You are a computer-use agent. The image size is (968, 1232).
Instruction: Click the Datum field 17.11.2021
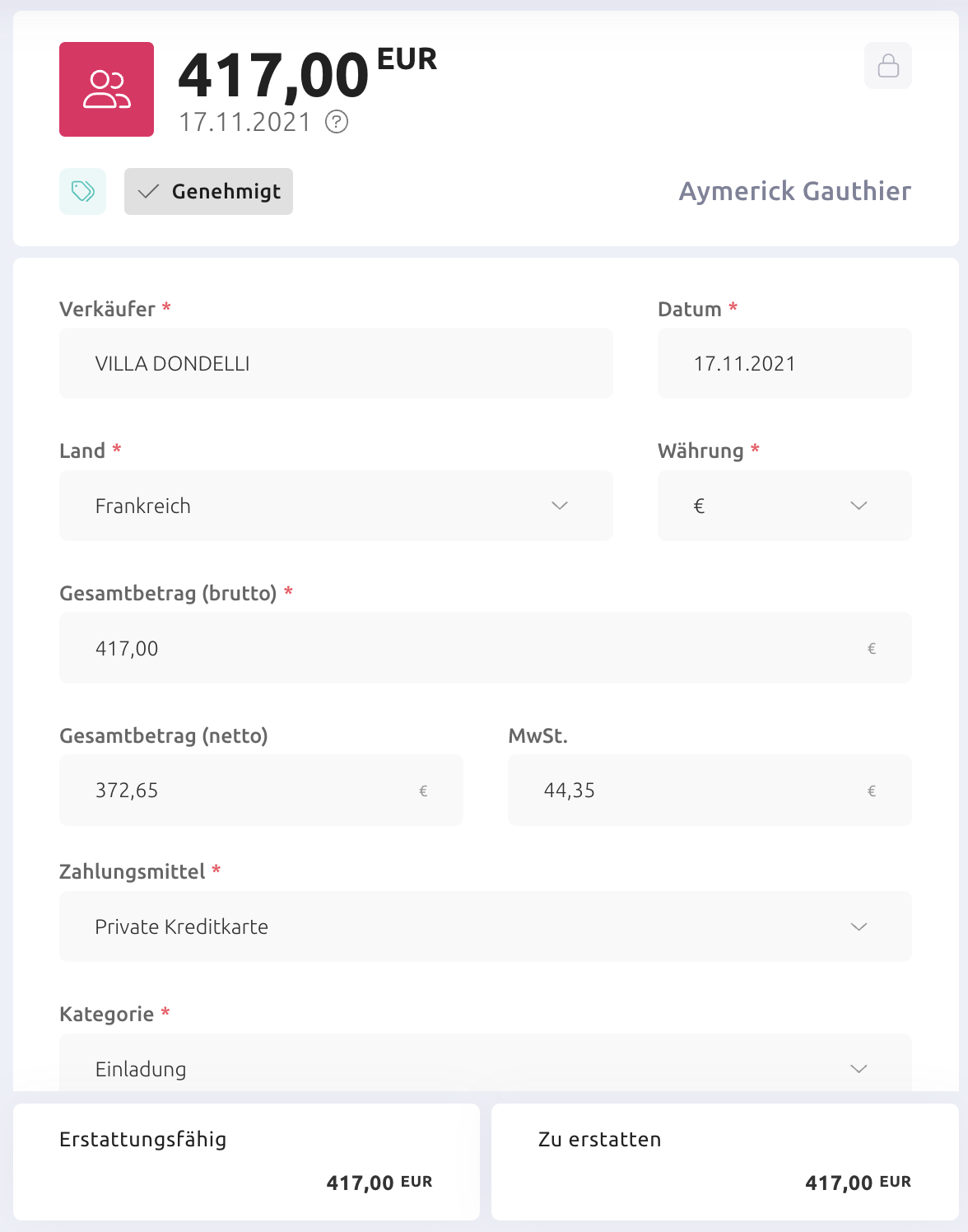click(x=784, y=363)
